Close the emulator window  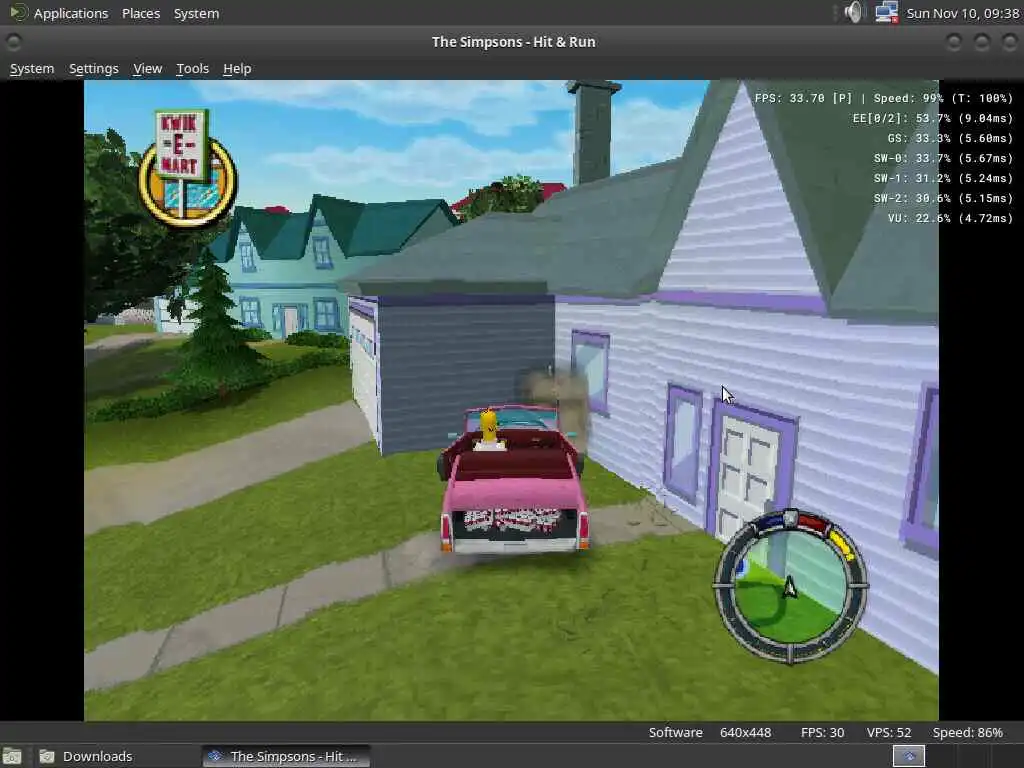pos(1010,42)
